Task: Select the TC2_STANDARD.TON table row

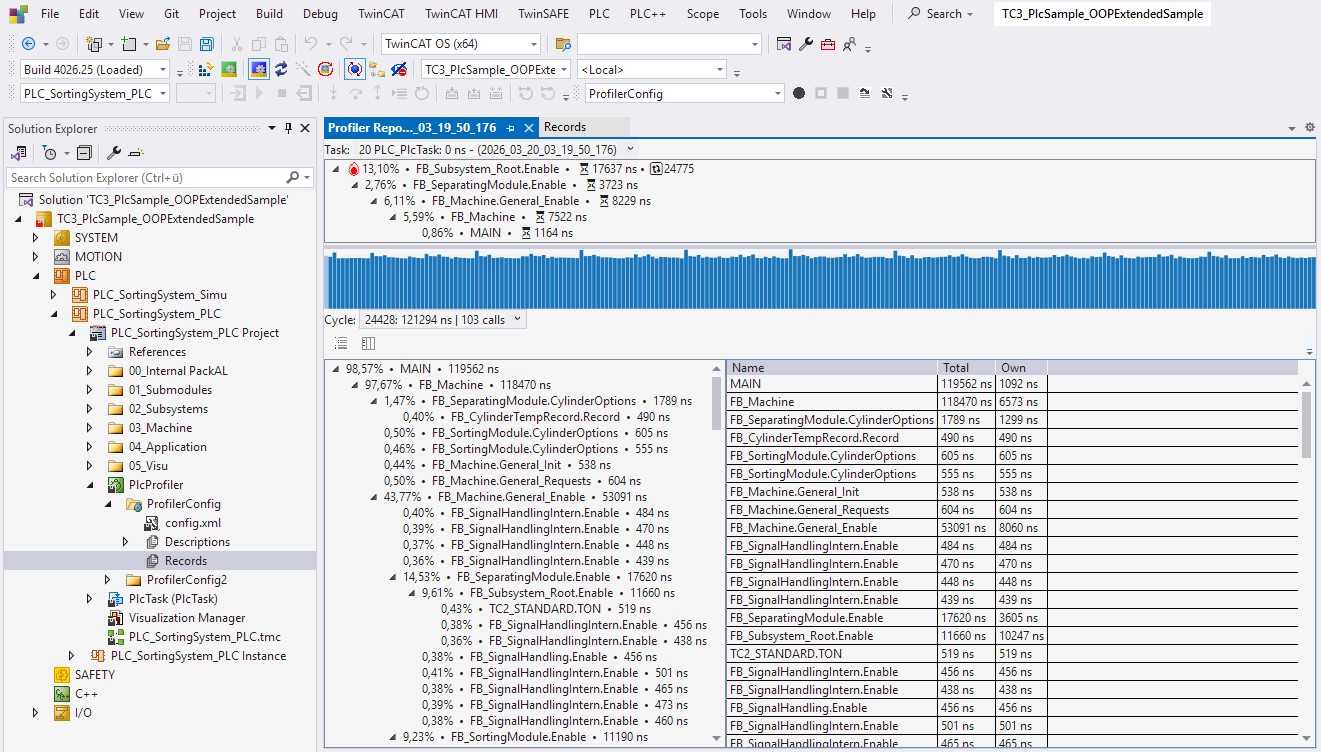Action: pyautogui.click(x=1012, y=654)
